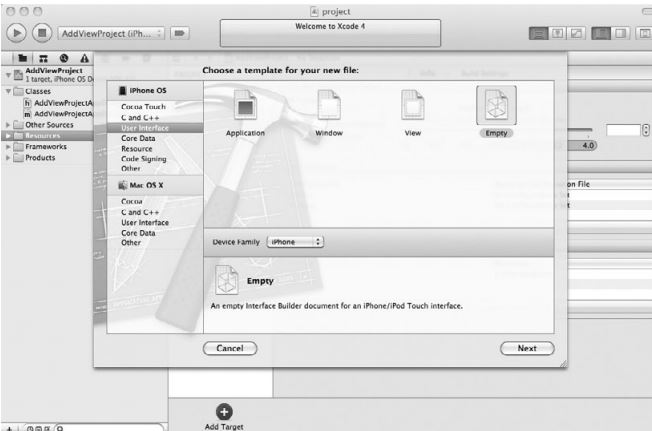
Task: Choose C and C++ under Mac OS X
Action: click(x=140, y=212)
